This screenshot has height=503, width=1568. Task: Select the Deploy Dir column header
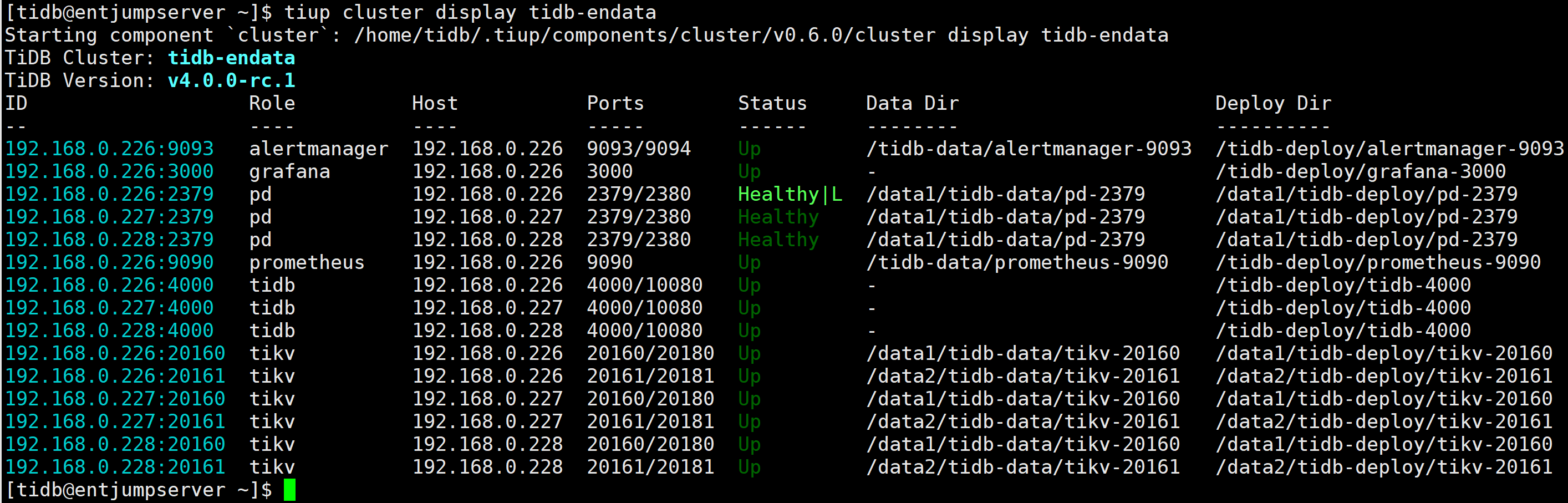point(1274,103)
